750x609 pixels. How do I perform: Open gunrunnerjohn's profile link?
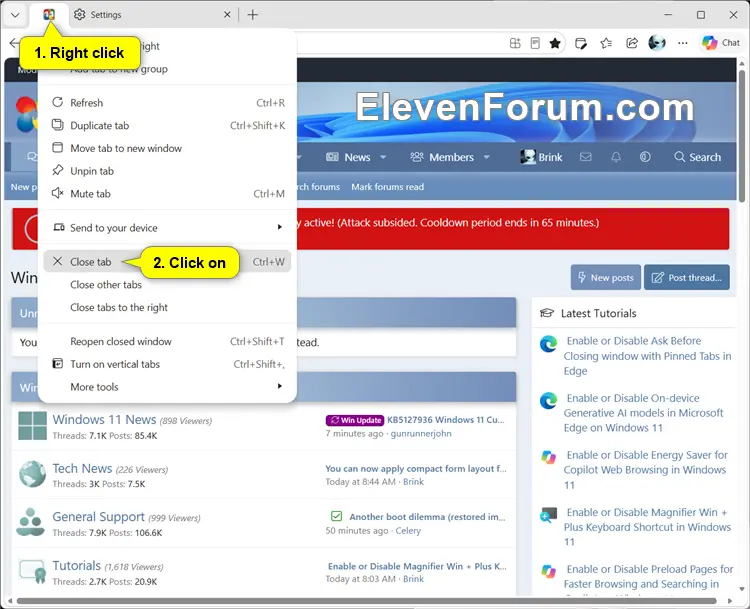tap(421, 433)
